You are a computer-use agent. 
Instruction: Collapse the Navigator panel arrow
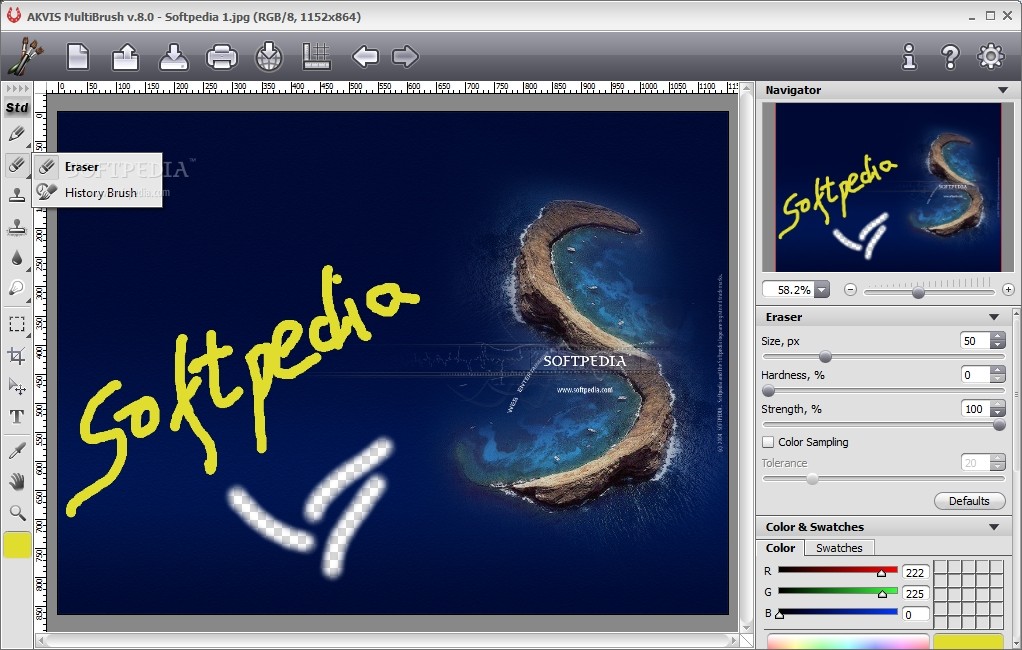[x=1002, y=90]
